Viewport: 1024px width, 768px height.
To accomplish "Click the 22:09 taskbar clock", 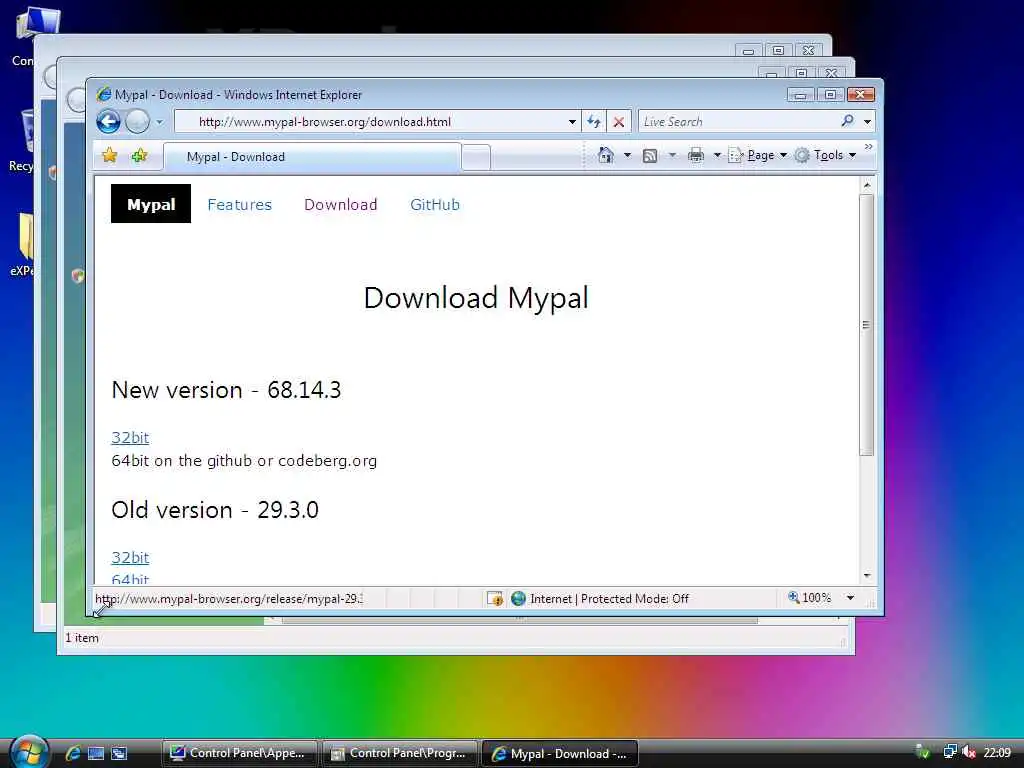I will (997, 753).
